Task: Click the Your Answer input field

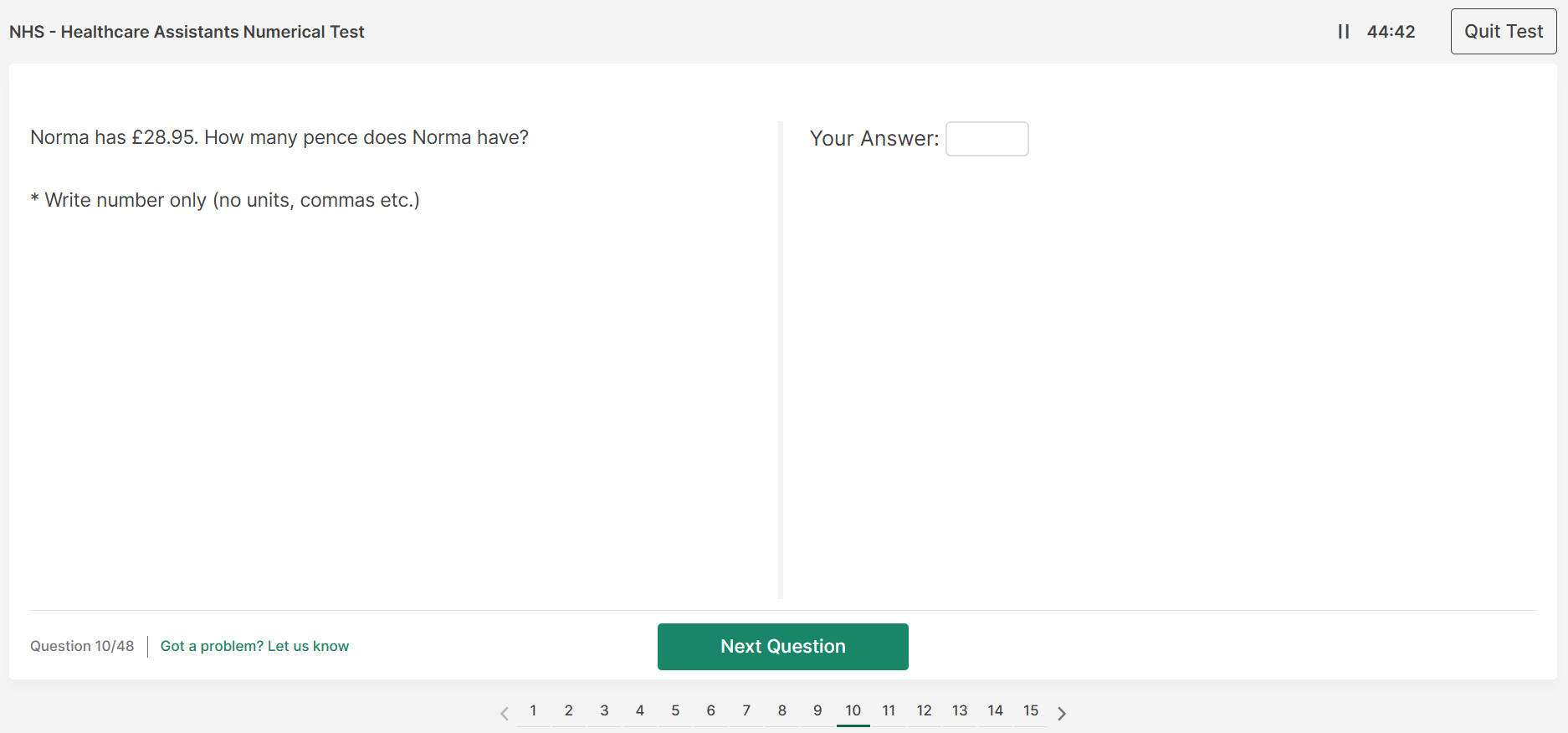Action: click(x=986, y=139)
